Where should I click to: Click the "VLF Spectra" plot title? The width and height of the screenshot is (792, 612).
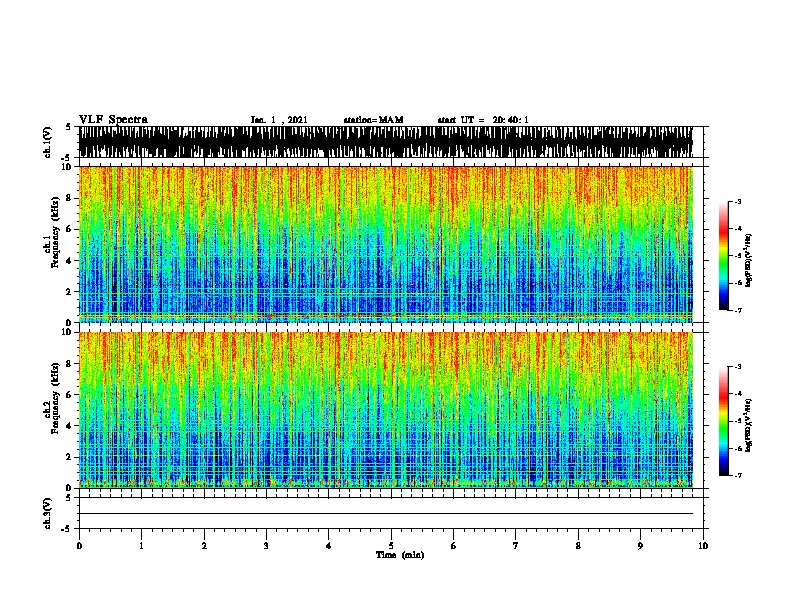(113, 120)
